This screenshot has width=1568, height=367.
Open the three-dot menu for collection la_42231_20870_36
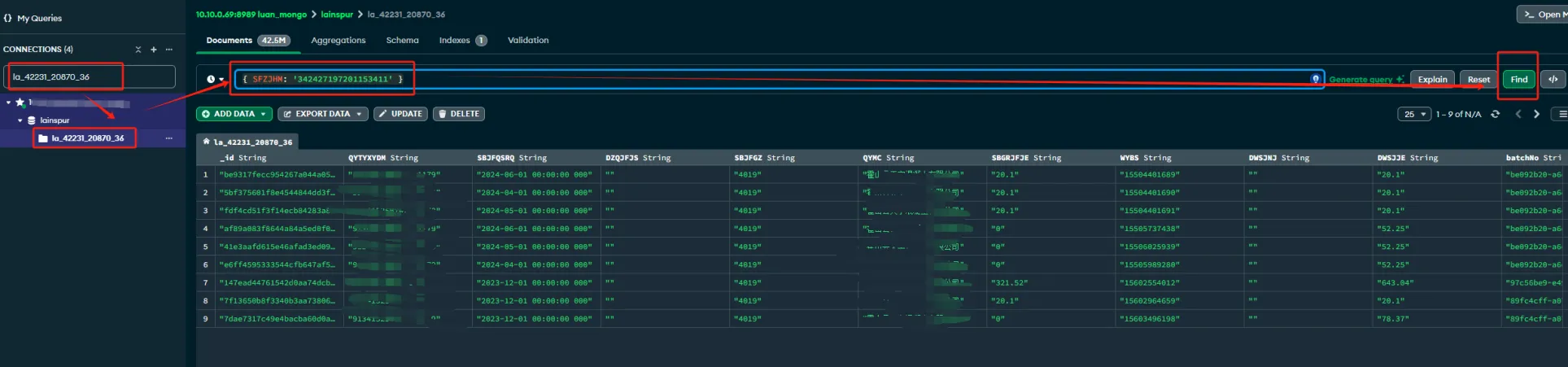tap(169, 138)
